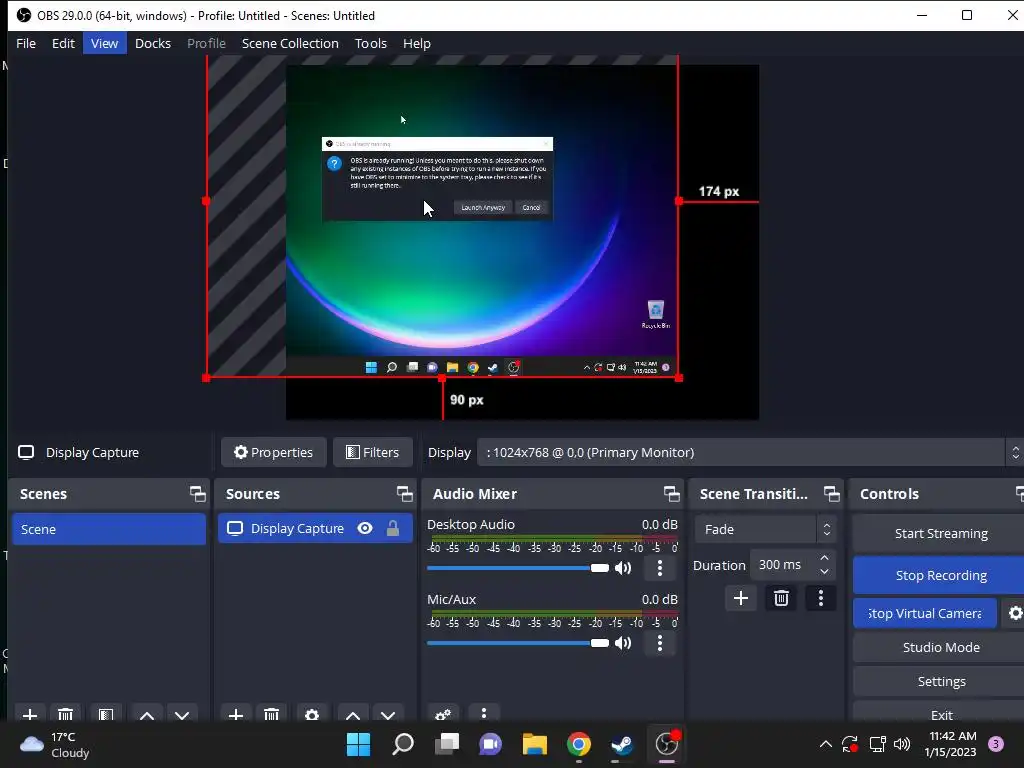Open source Filters button
This screenshot has width=1024, height=768.
pyautogui.click(x=373, y=452)
